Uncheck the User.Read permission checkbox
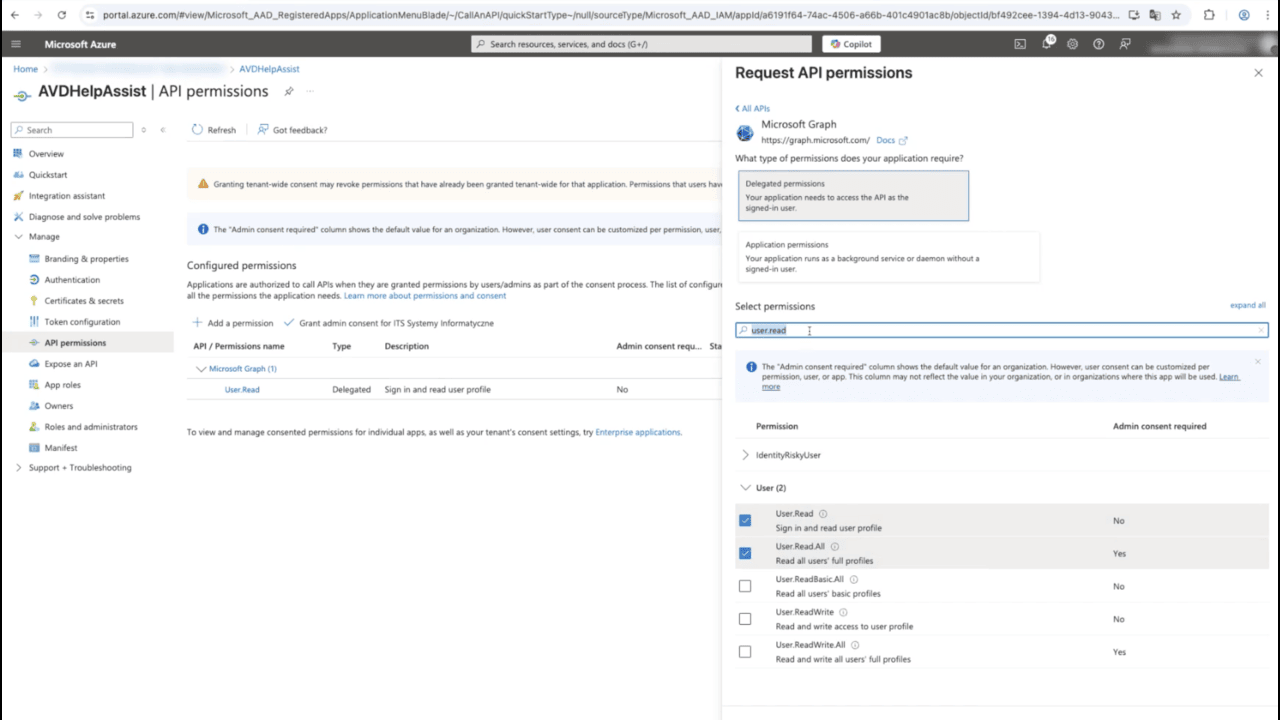 745,520
